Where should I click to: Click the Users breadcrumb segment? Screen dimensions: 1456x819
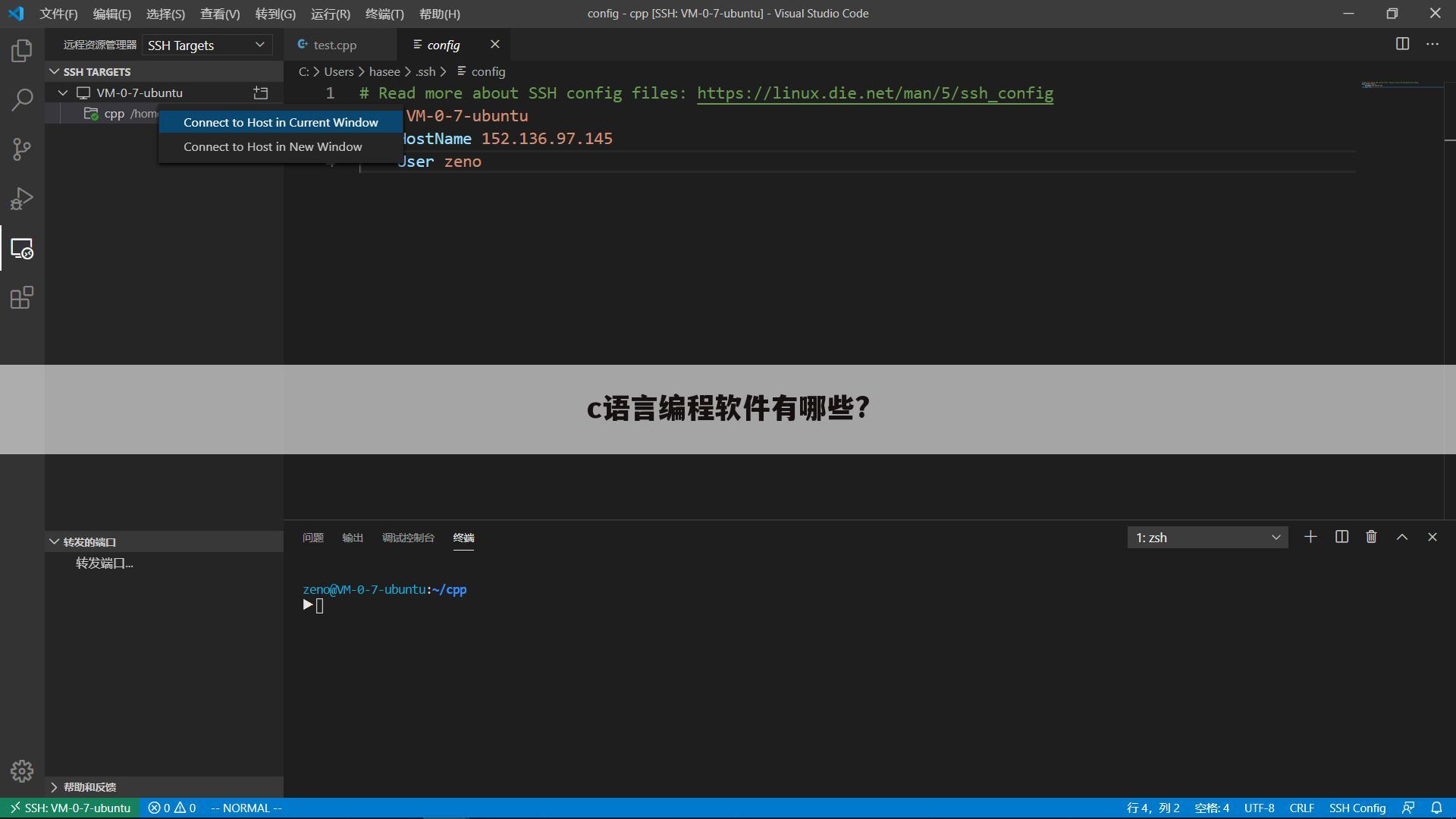tap(338, 71)
